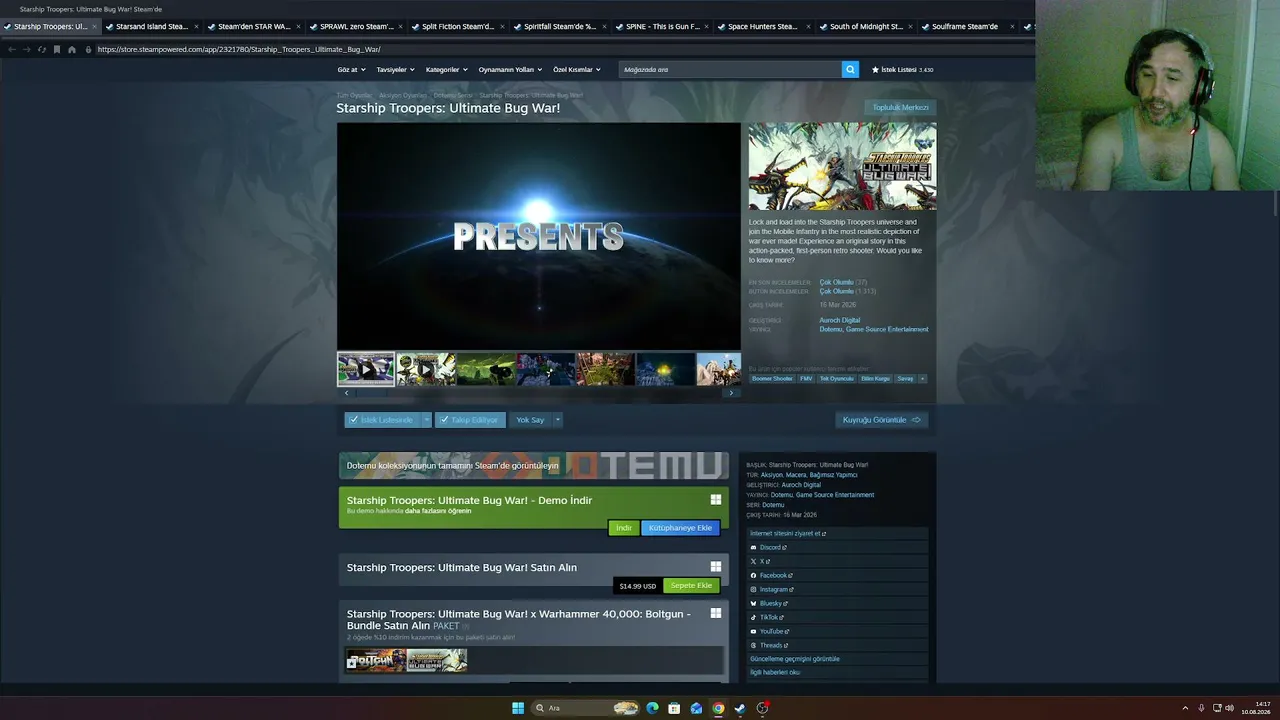The width and height of the screenshot is (1280, 720).
Task: Open the Topluluk Merkezi button
Action: click(900, 107)
